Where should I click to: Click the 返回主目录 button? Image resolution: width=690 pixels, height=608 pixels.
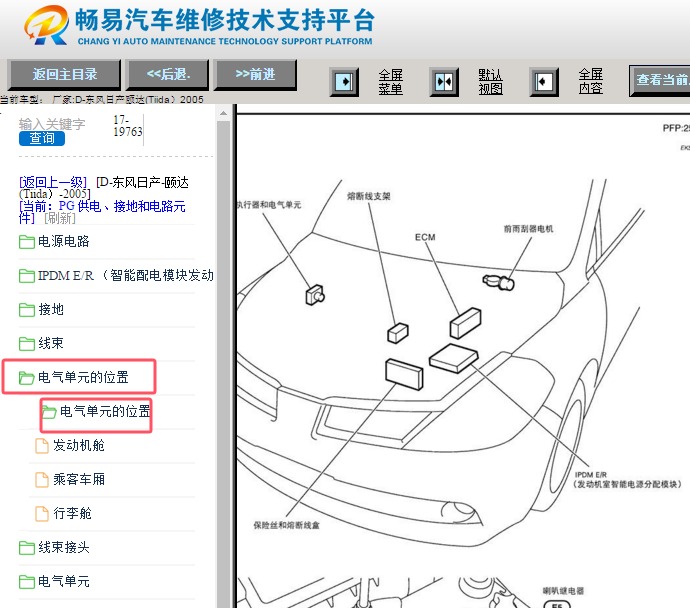pyautogui.click(x=64, y=74)
